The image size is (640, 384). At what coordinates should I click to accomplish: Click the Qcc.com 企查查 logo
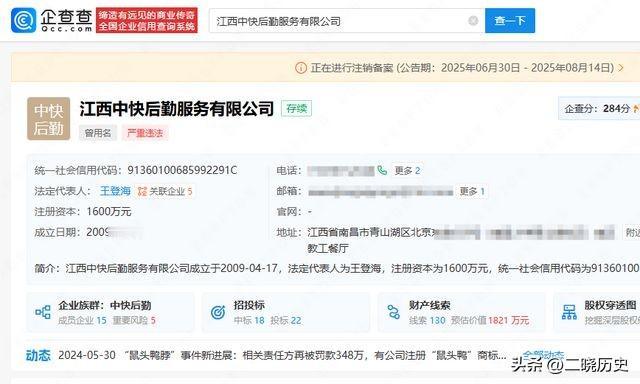[x=52, y=20]
